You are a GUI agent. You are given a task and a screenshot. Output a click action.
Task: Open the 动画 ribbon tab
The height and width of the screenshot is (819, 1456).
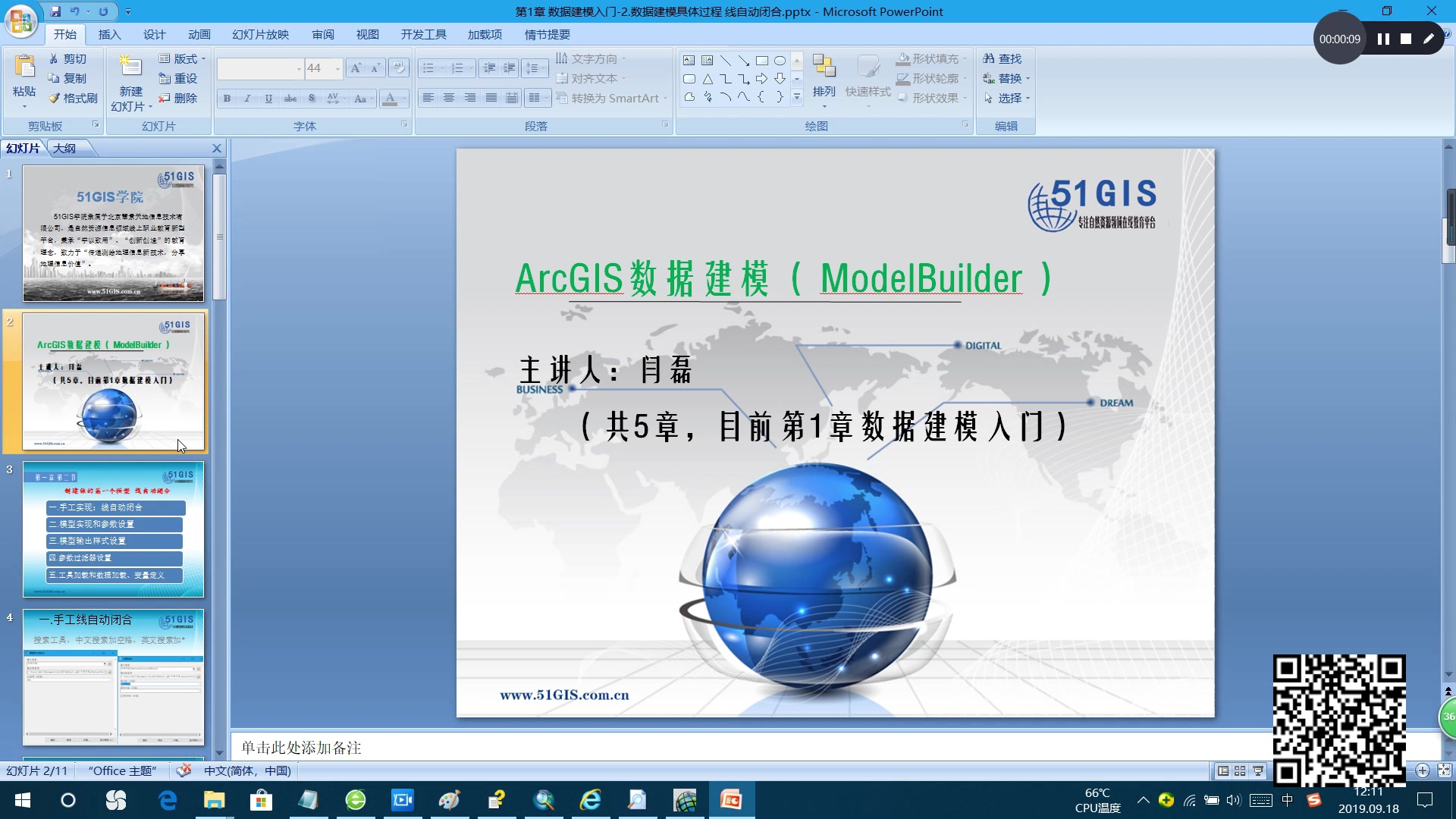click(x=199, y=34)
